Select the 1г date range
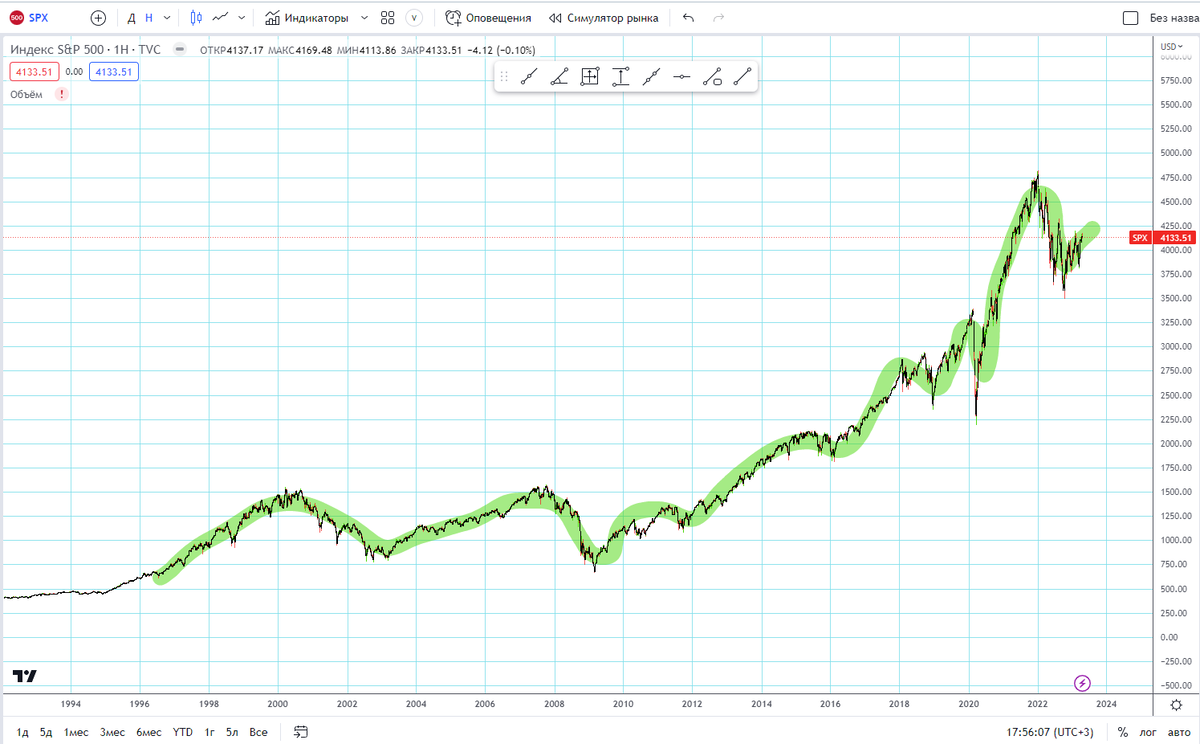The width and height of the screenshot is (1200, 744). pos(210,732)
